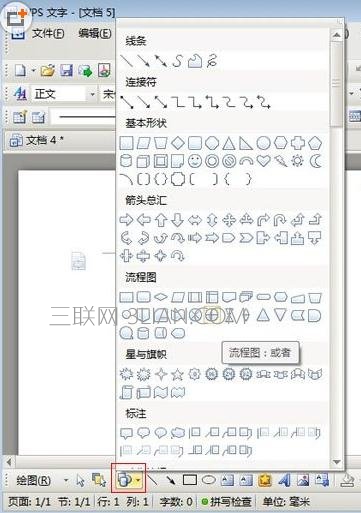Export to PDF icon in toolbar
This screenshot has width=361, height=513.
(104, 71)
